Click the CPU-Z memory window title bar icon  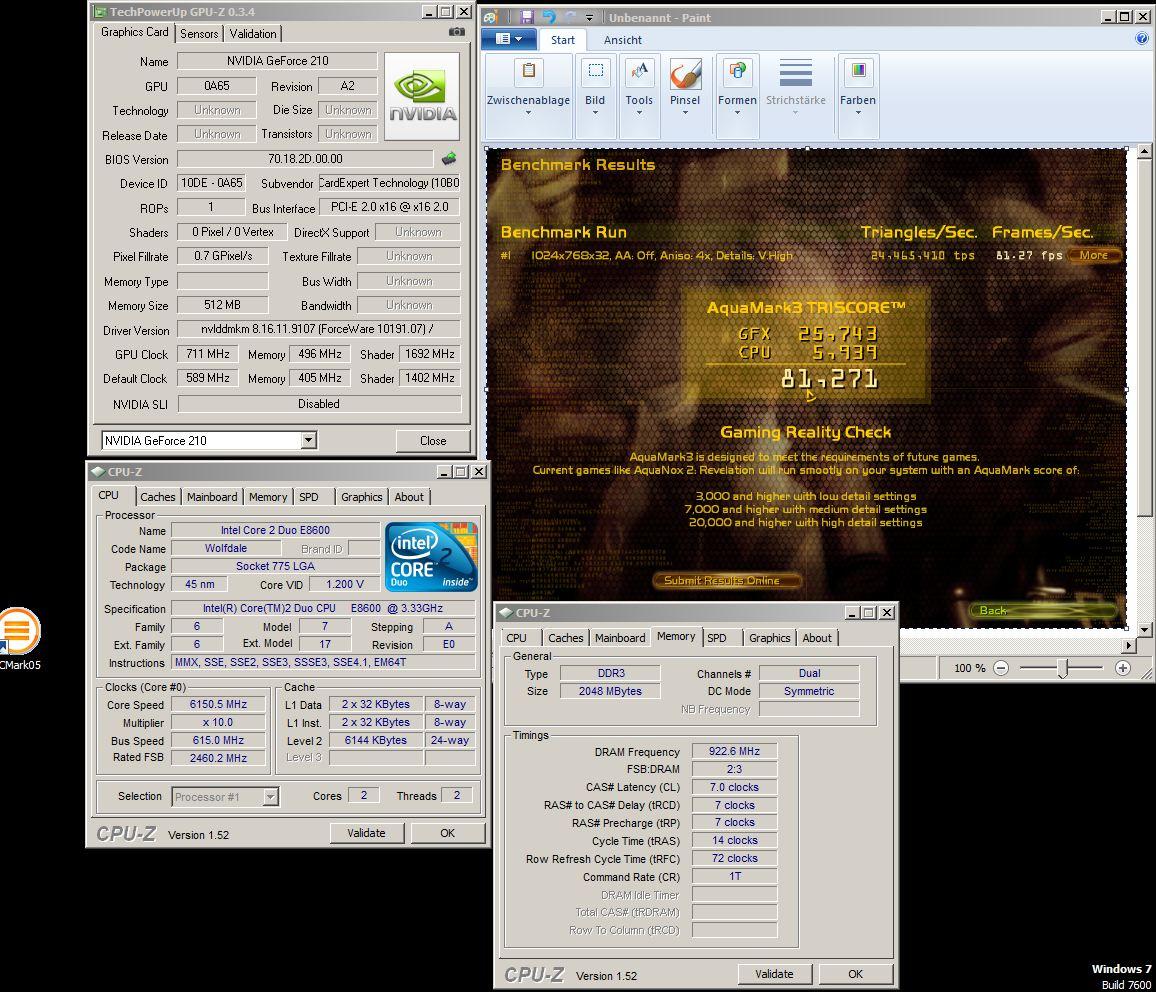[506, 612]
